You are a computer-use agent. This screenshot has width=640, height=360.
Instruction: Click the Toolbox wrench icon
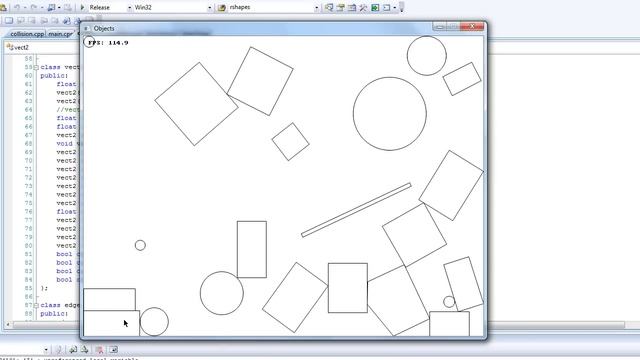(x=363, y=7)
